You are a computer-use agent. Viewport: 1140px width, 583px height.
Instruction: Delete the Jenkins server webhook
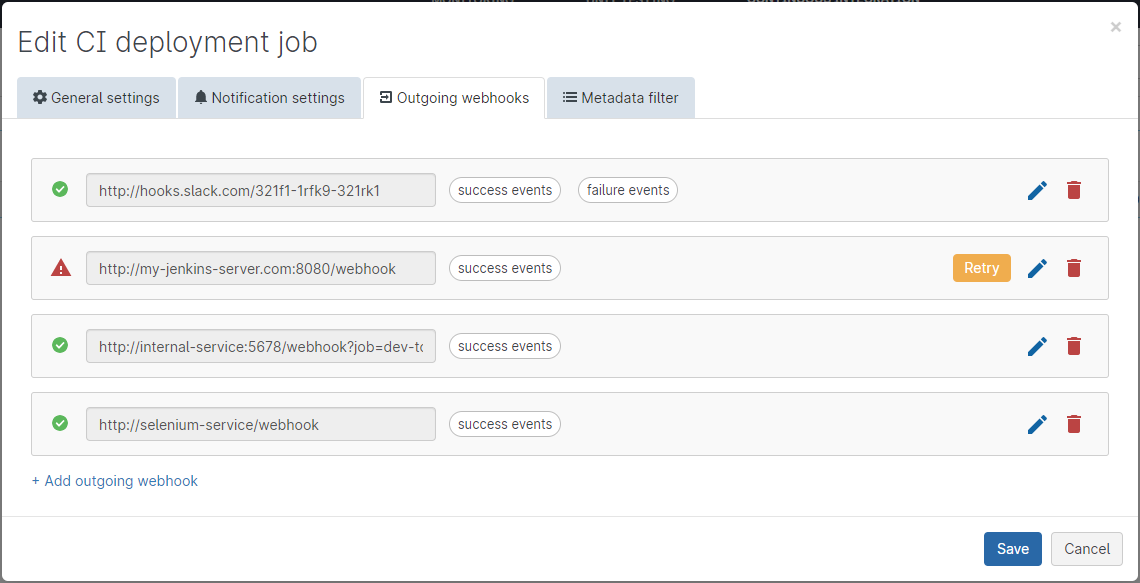coord(1074,268)
